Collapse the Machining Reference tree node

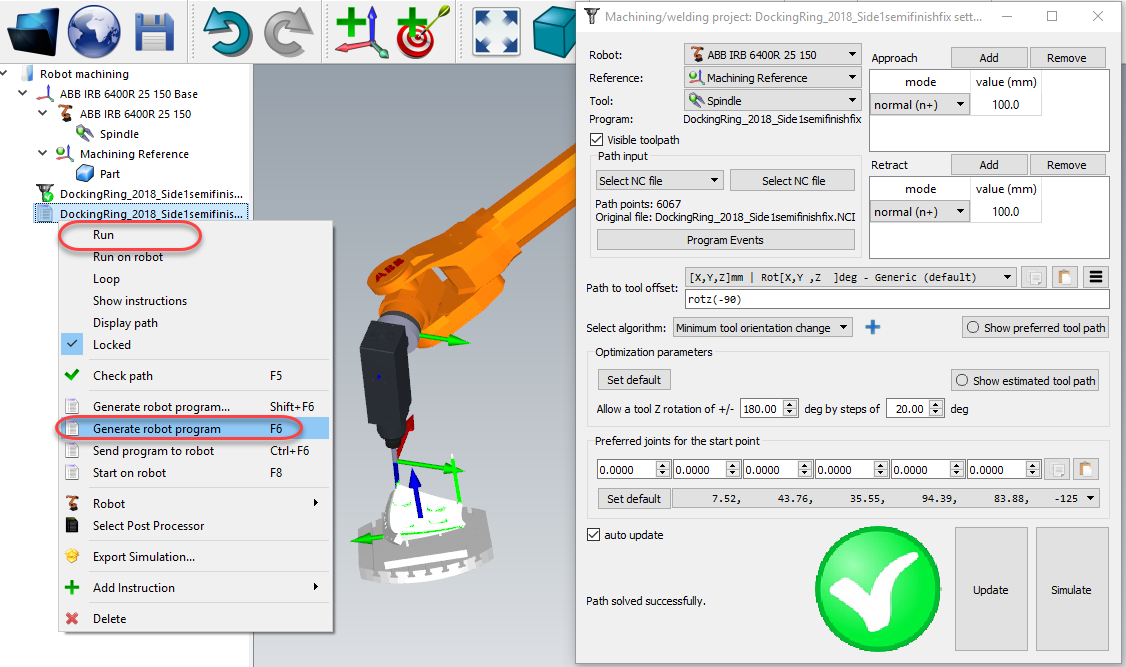42,153
